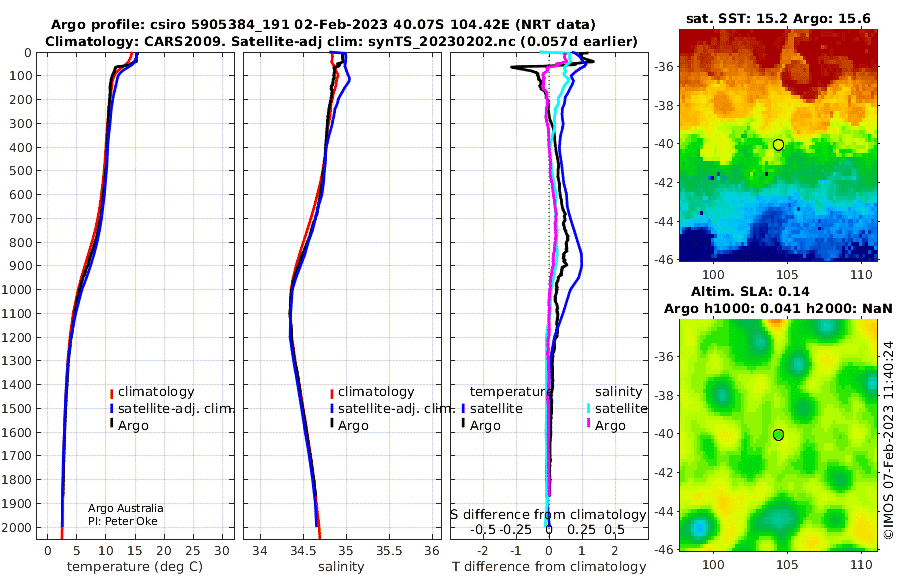Click 'satellite-adj. clim.' label in salinity legend

pyautogui.click(x=396, y=409)
